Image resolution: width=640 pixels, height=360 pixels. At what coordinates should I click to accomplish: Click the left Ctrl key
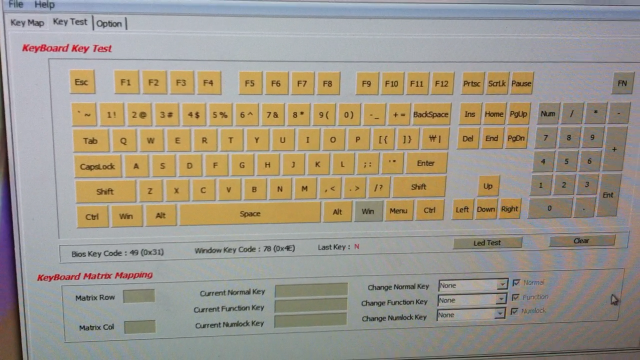93,217
